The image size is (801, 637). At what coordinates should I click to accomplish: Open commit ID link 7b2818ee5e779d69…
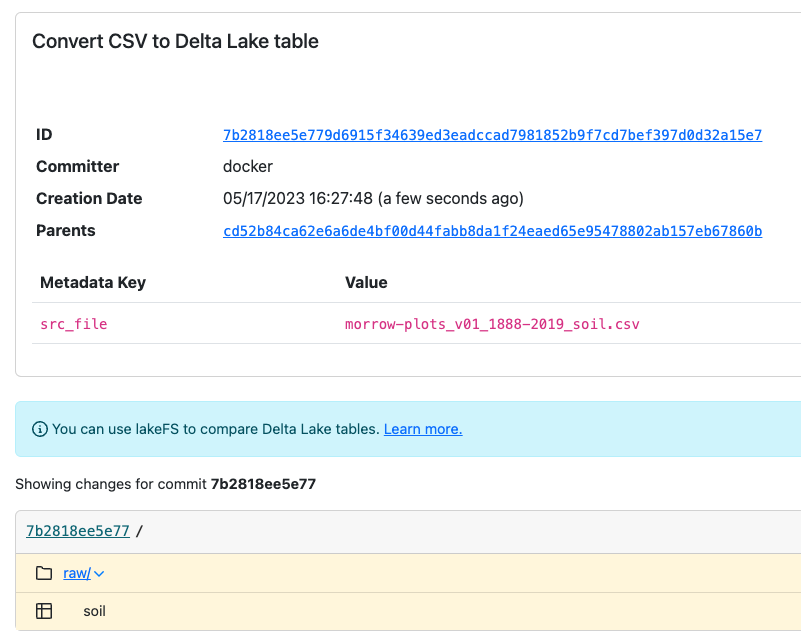coord(492,135)
